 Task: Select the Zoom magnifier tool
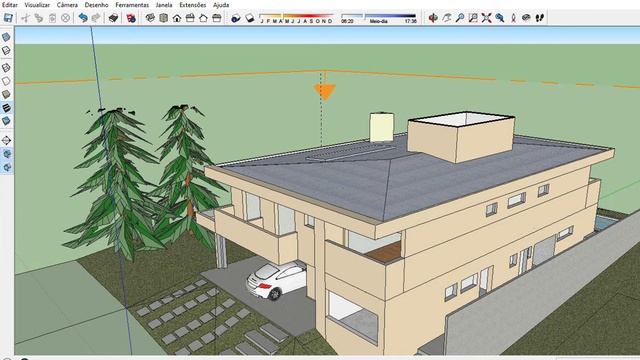pos(460,18)
